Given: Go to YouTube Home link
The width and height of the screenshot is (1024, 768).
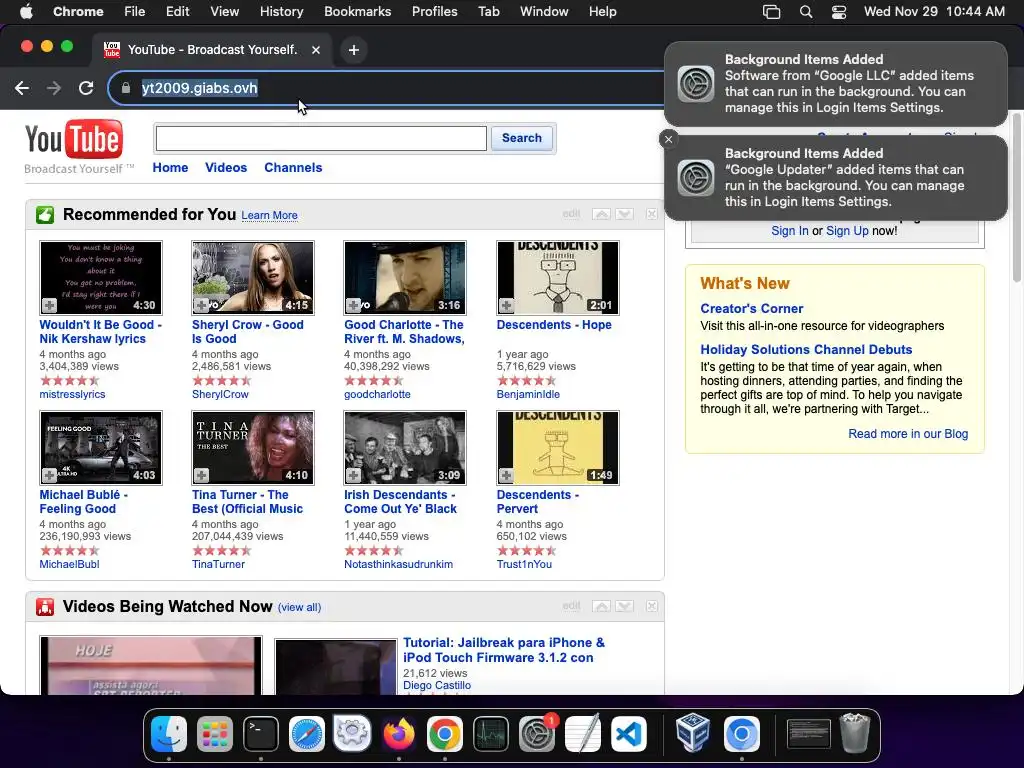Looking at the screenshot, I should tap(170, 167).
